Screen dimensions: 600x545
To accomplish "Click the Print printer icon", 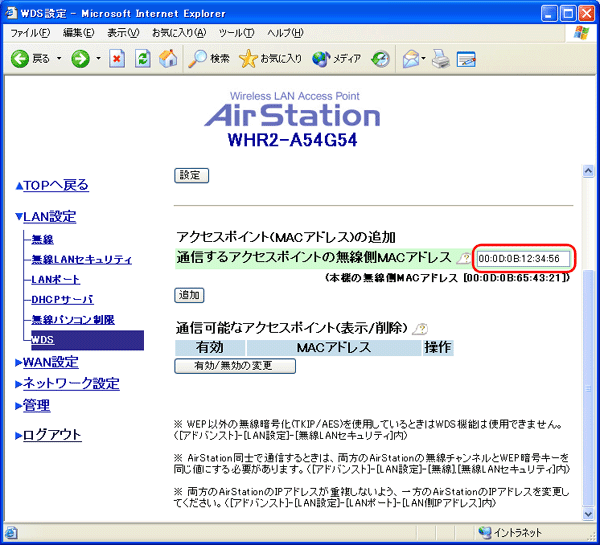I will pos(441,59).
